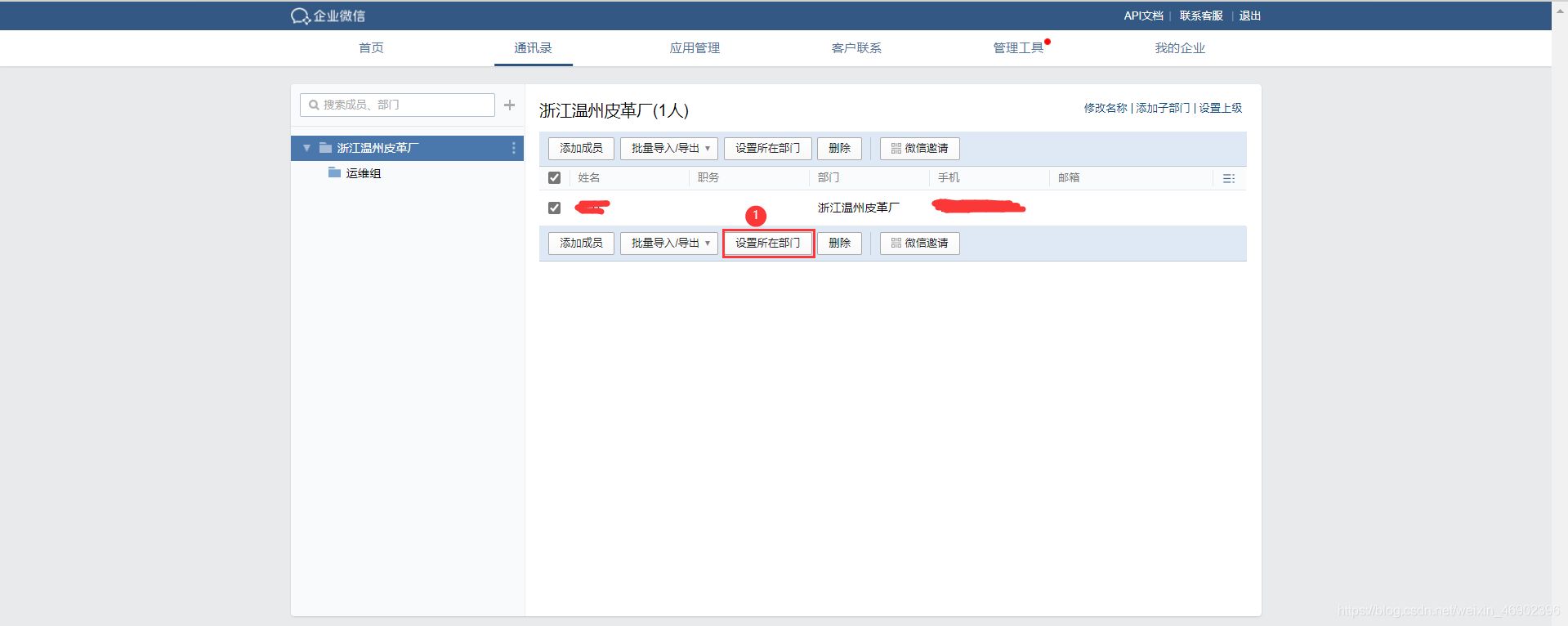Click the 浙江温州皮革厂 cell in member row
1568x626 pixels.
(859, 208)
